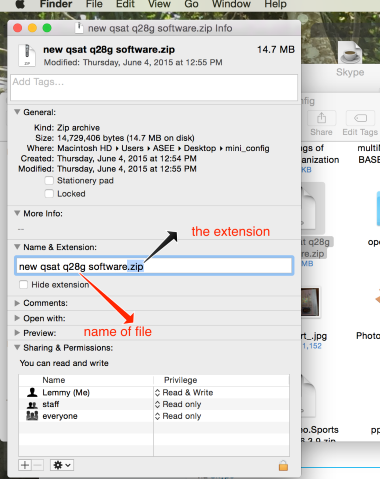This screenshot has height=479, width=380.
Task: Click the Add Tags field
Action: pyautogui.click(x=154, y=87)
